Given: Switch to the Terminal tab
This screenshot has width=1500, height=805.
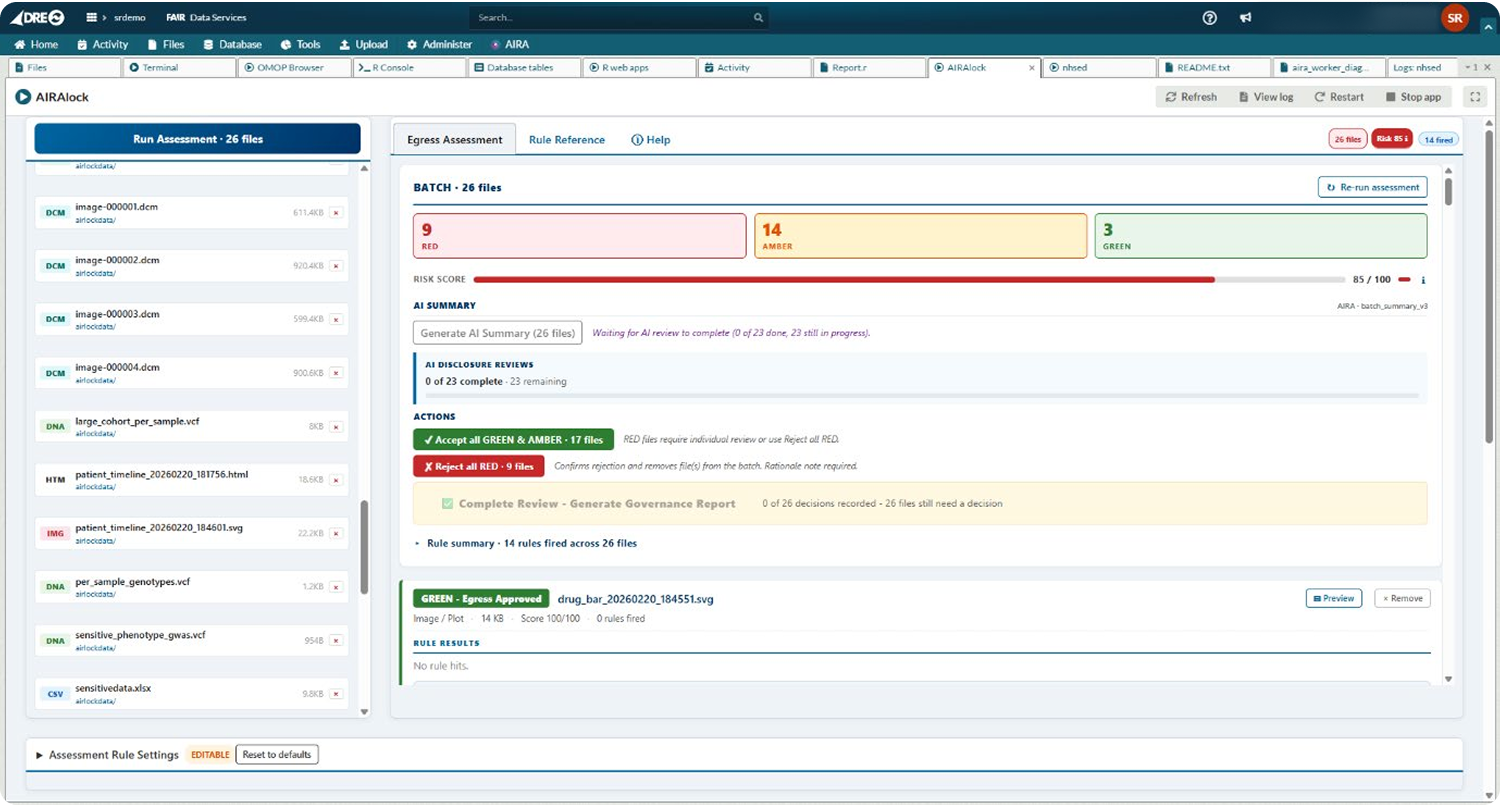Looking at the screenshot, I should click(180, 68).
